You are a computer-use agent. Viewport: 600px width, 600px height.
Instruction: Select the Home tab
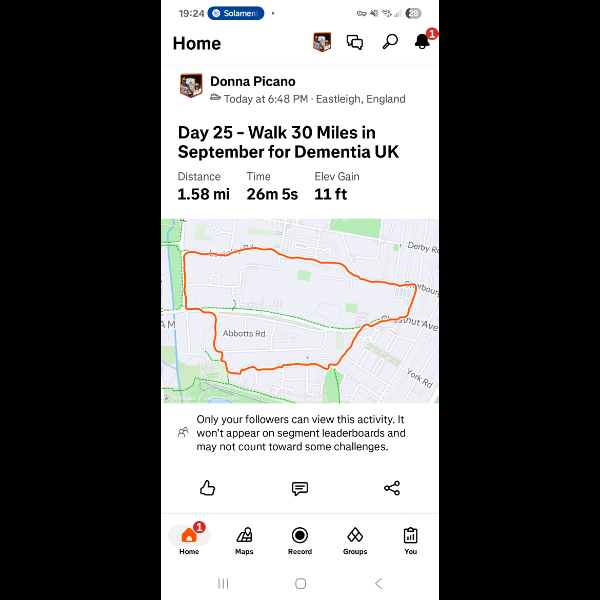(x=189, y=540)
